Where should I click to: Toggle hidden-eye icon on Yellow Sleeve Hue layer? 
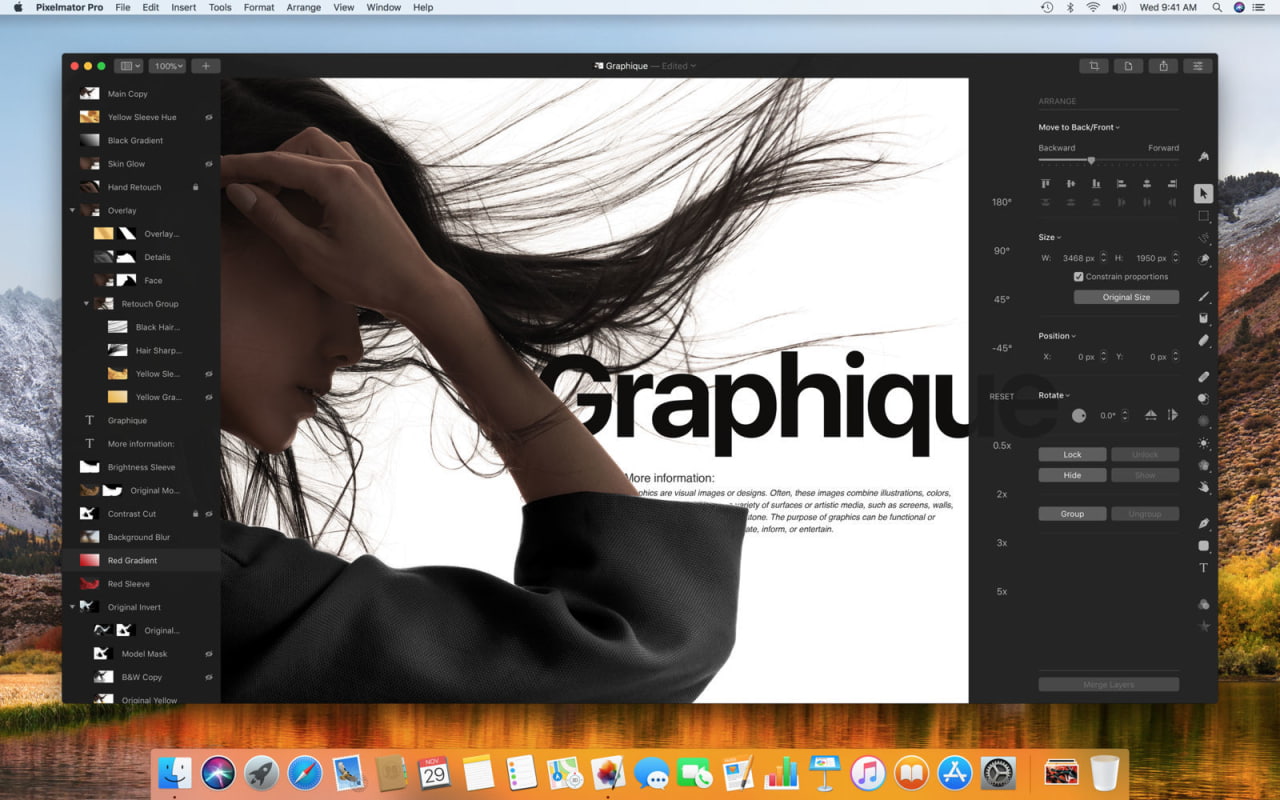[209, 118]
